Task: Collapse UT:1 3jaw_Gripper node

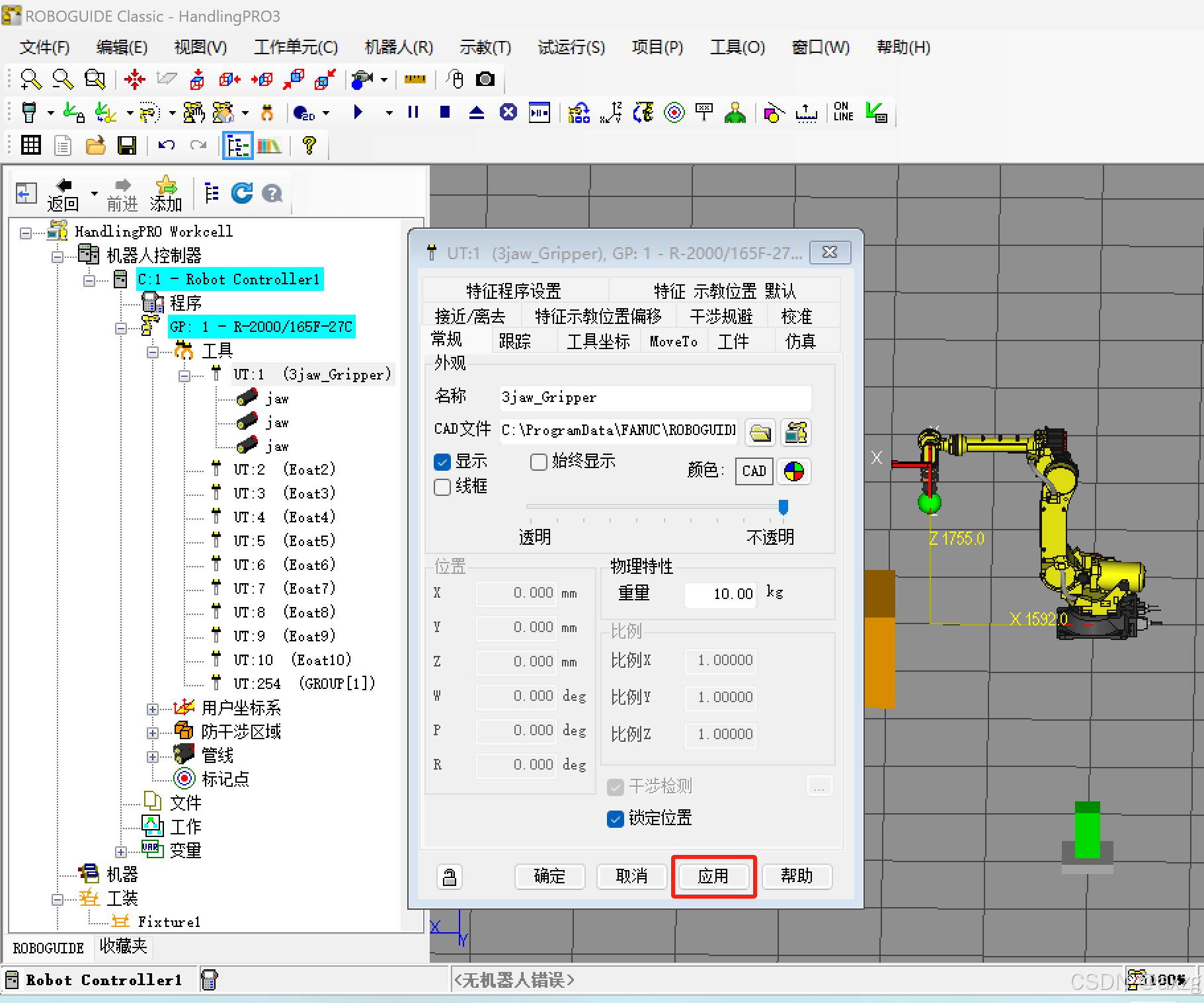Action: 184,376
